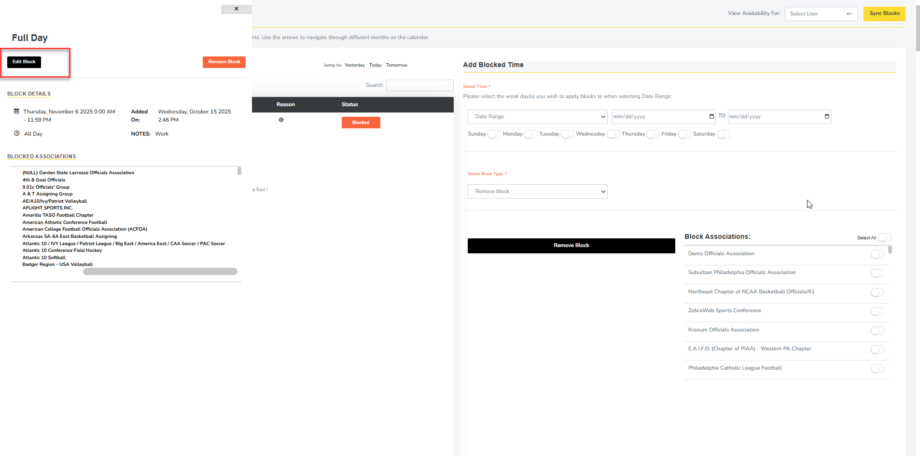Click the clock icon next to All Day
Screen dimensions: 920x456
[x=16, y=133]
